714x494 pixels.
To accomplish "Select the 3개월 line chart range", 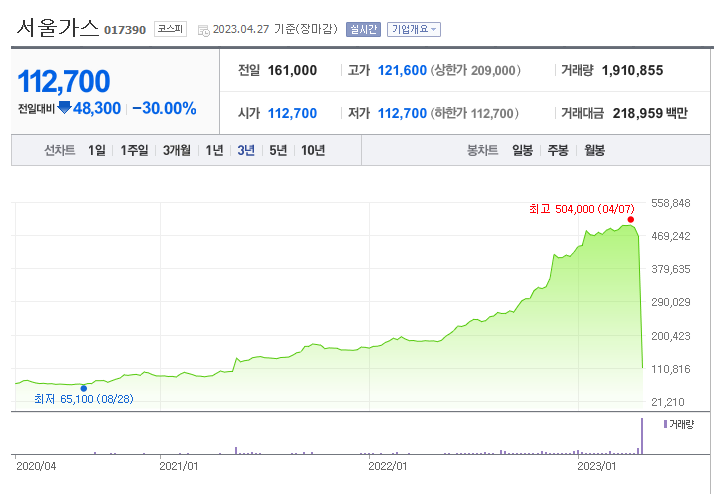I will pos(177,150).
